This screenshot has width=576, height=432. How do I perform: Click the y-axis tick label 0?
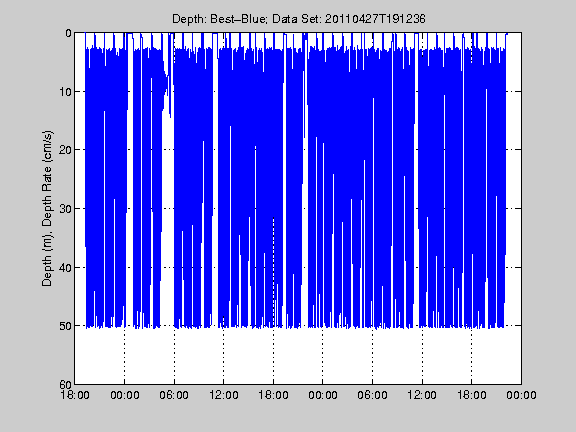click(x=69, y=33)
